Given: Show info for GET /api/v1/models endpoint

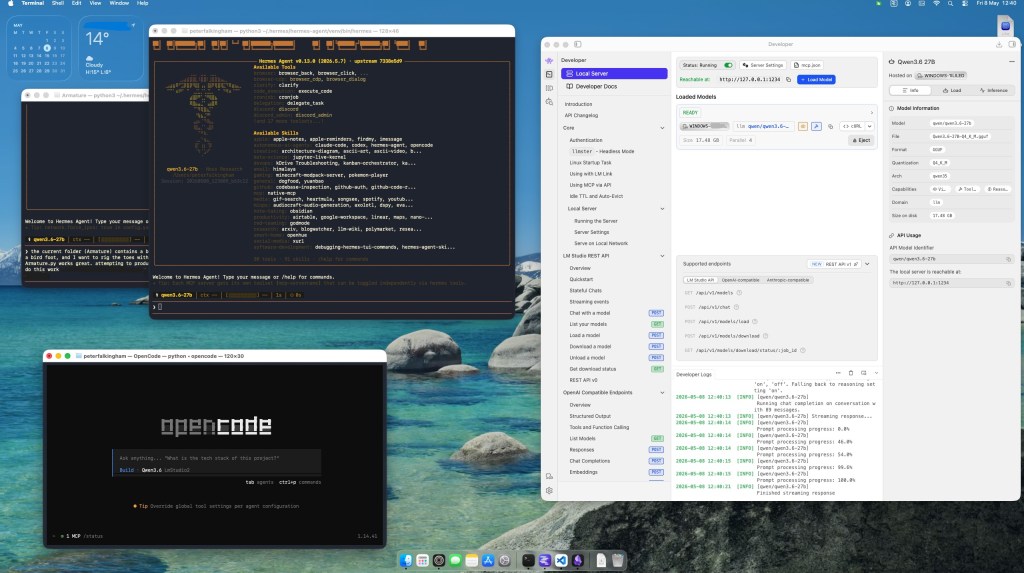Looking at the screenshot, I should coord(739,293).
